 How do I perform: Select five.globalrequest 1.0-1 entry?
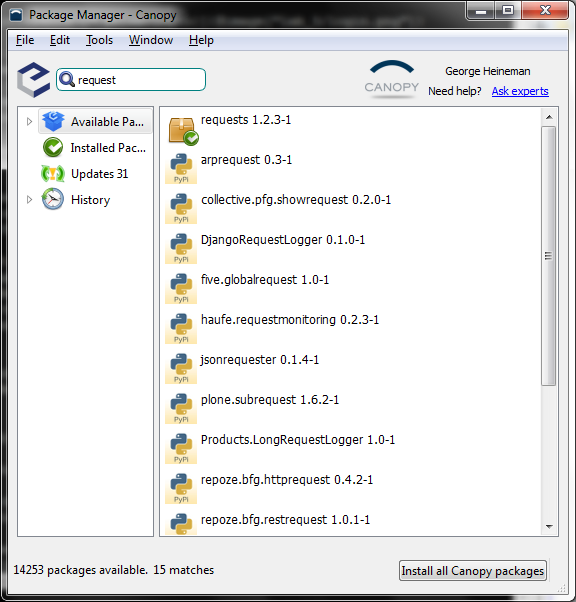point(265,280)
